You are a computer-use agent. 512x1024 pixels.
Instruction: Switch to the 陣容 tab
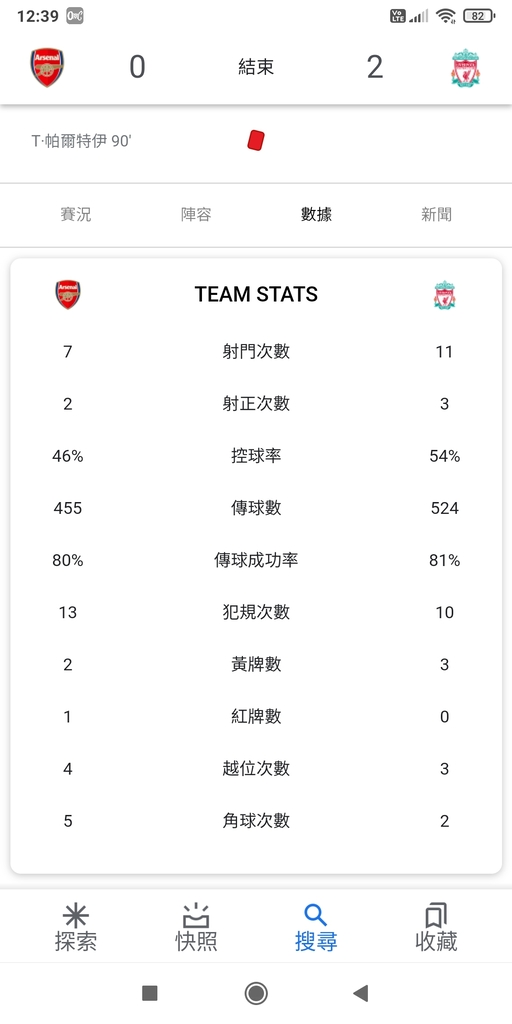196,215
